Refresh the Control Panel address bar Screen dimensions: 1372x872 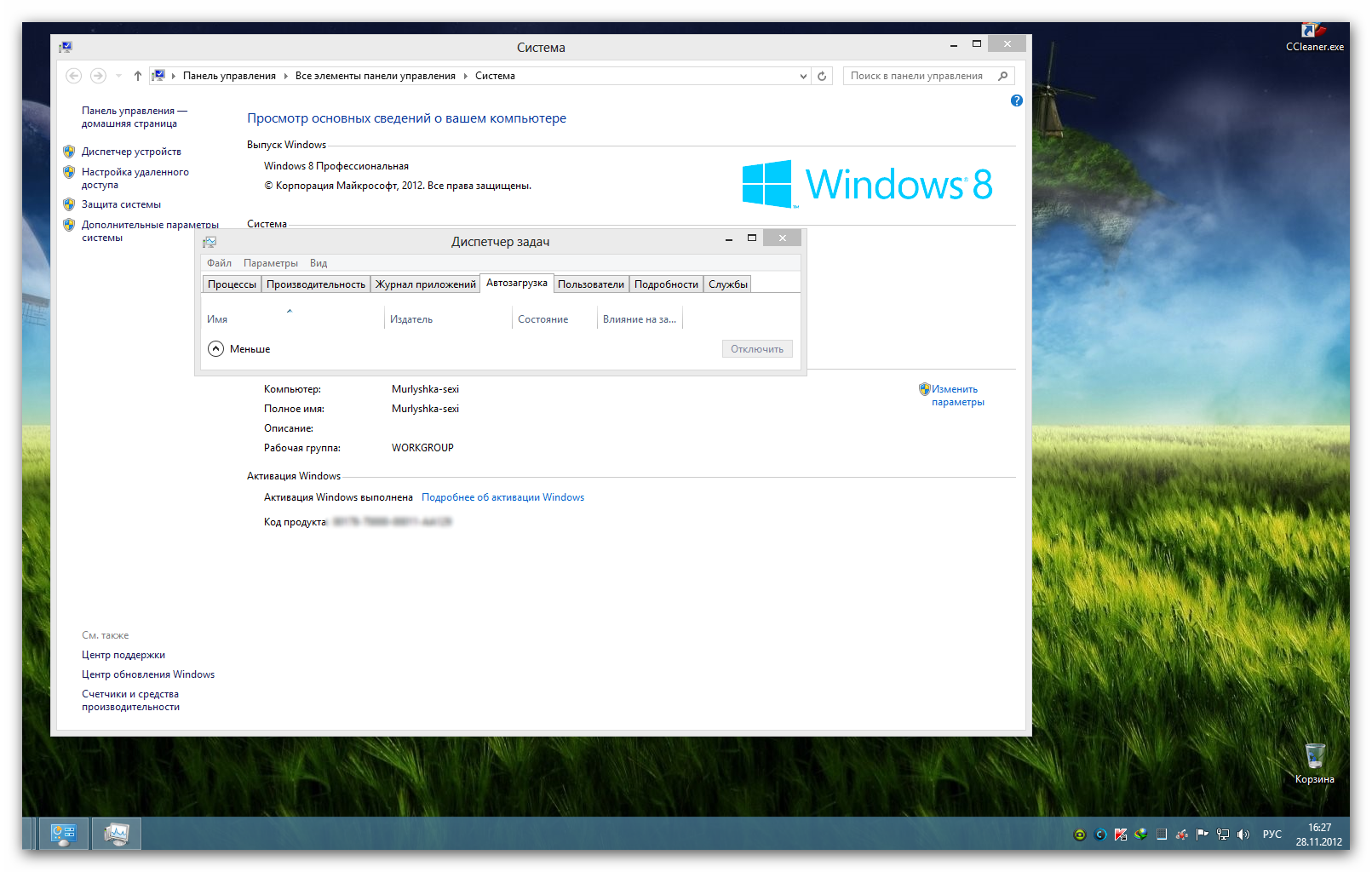pos(822,76)
